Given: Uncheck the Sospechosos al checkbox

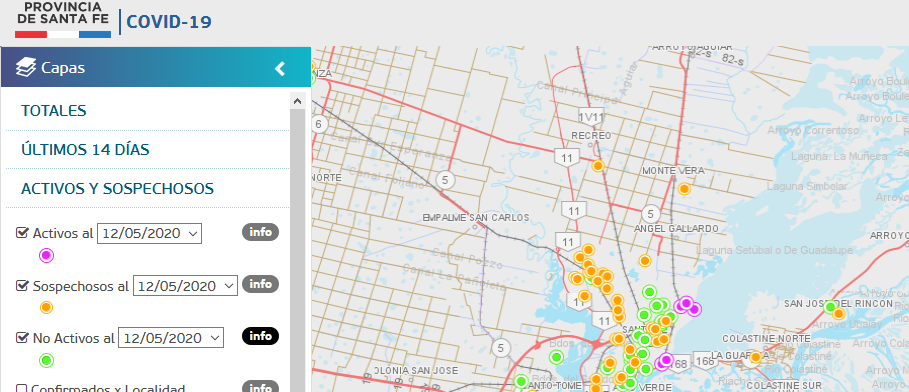Looking at the screenshot, I should 22,285.
